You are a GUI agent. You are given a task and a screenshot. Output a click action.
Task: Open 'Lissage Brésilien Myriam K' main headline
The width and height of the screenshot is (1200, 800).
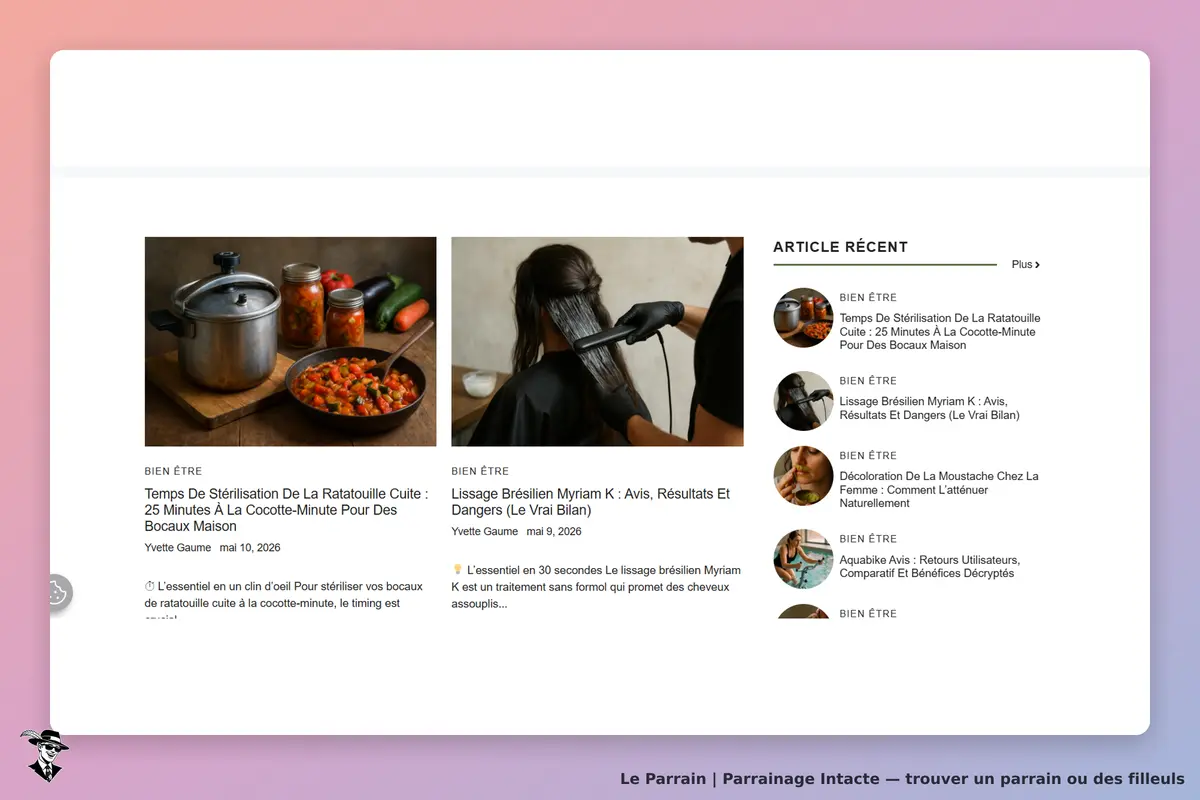click(x=591, y=502)
